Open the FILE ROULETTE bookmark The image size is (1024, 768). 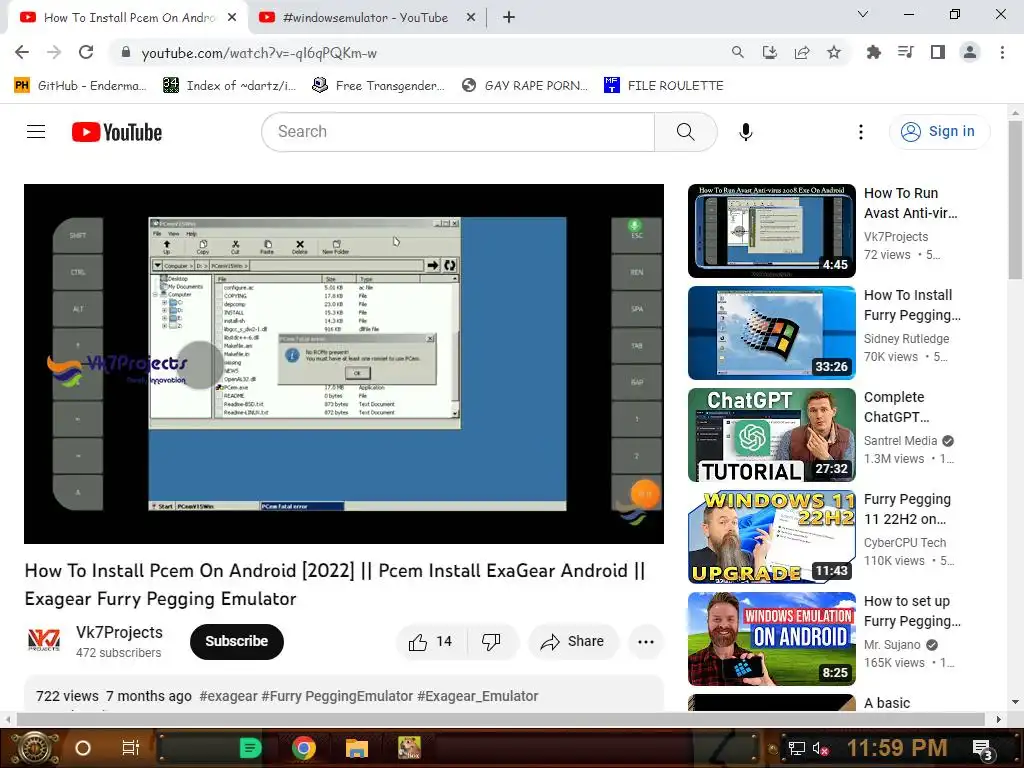point(664,86)
